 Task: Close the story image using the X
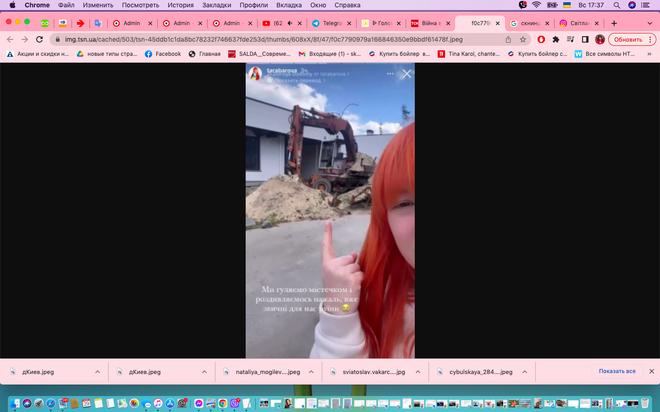point(406,74)
